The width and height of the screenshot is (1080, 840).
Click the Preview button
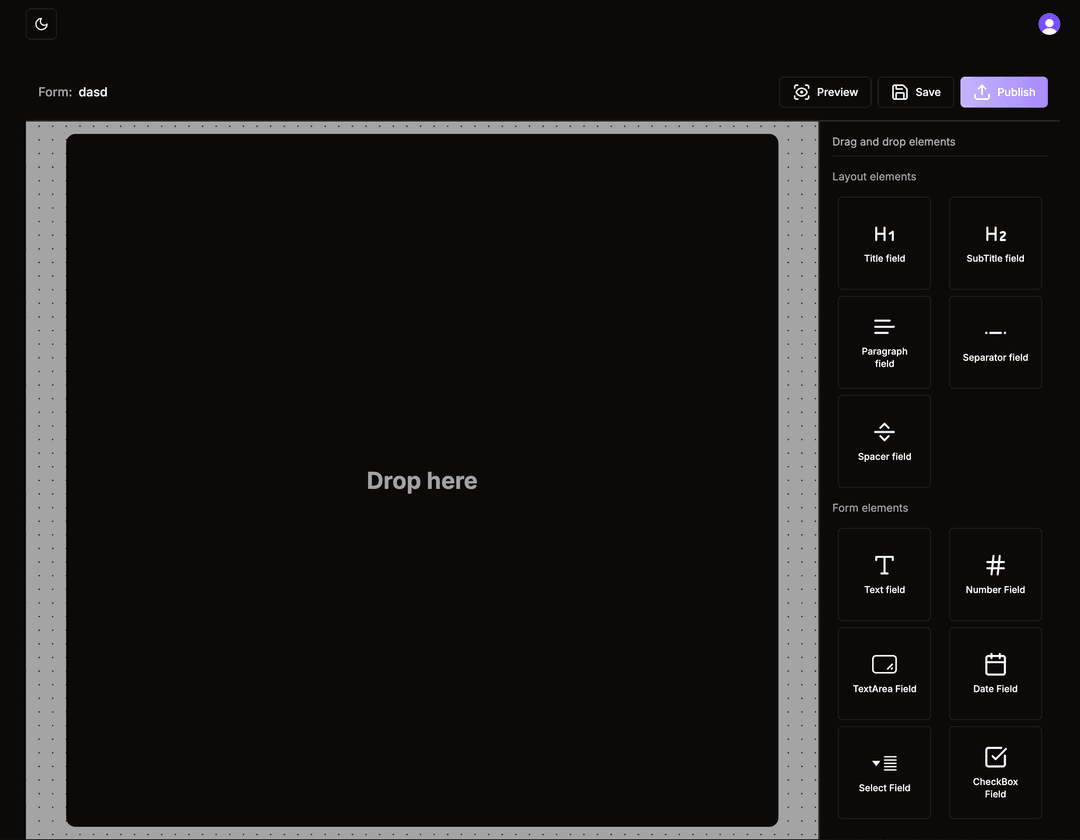pyautogui.click(x=824, y=92)
